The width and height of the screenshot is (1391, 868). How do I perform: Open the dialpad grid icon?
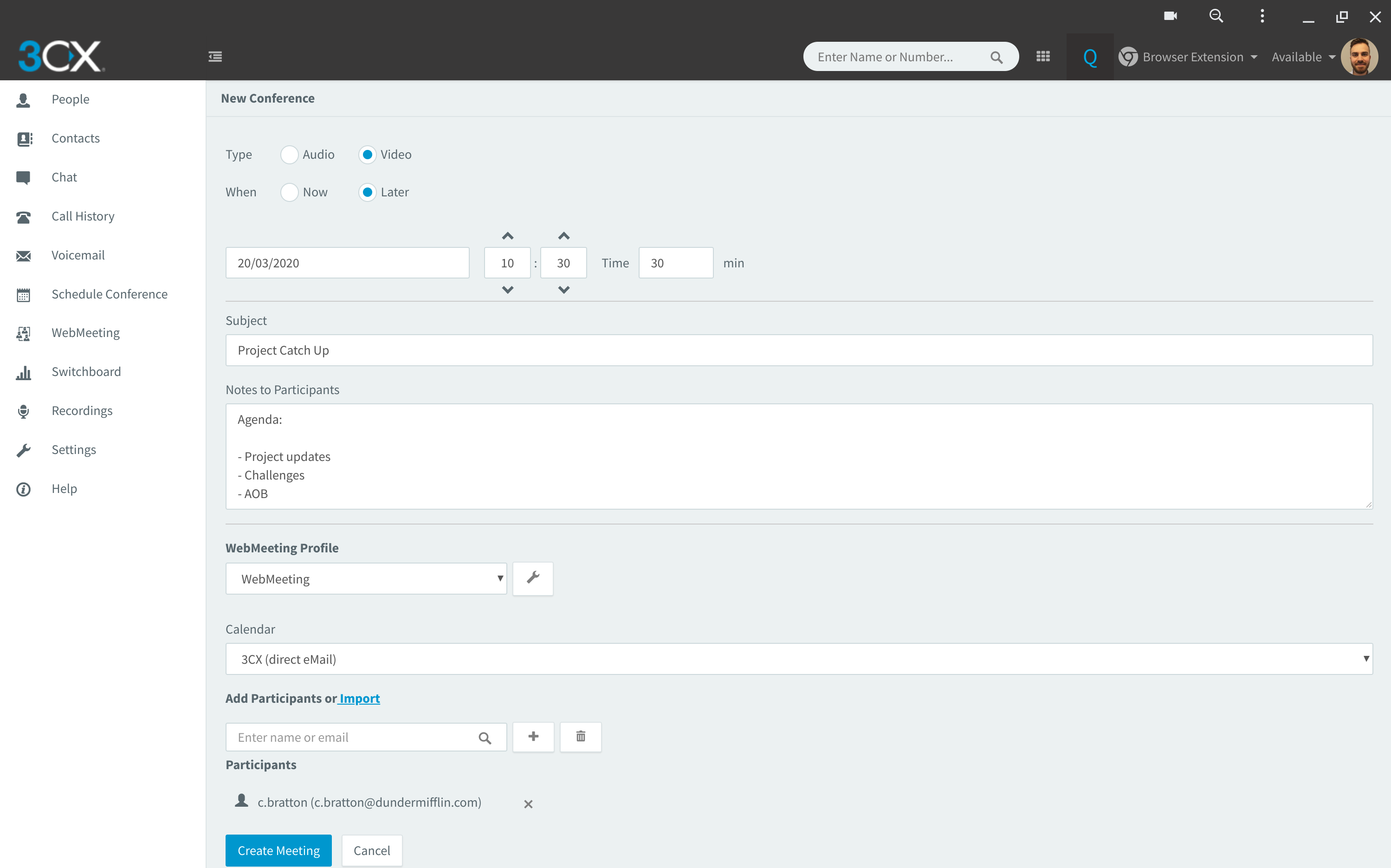(x=1043, y=56)
